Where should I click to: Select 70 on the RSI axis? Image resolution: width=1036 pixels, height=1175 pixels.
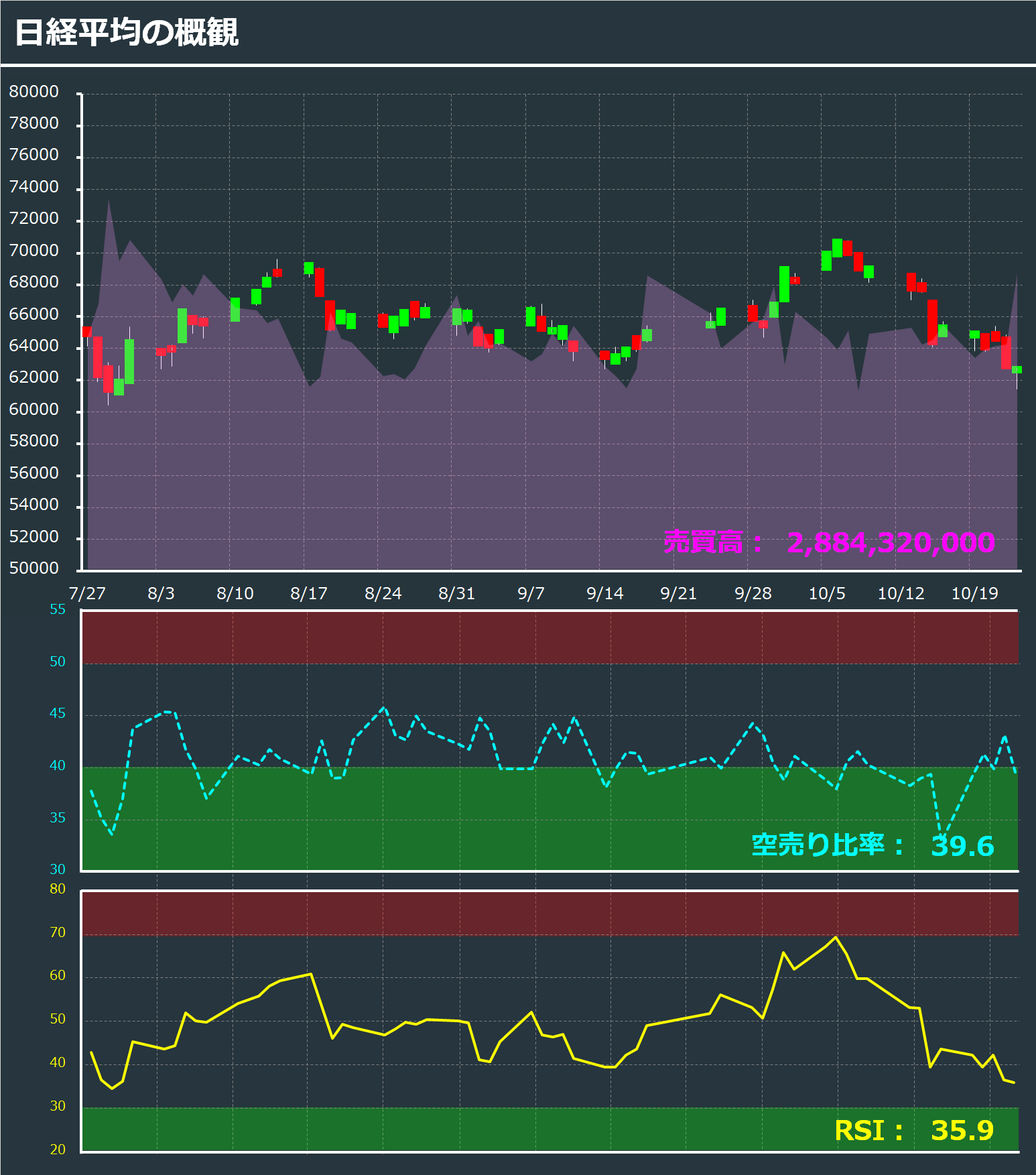point(58,932)
